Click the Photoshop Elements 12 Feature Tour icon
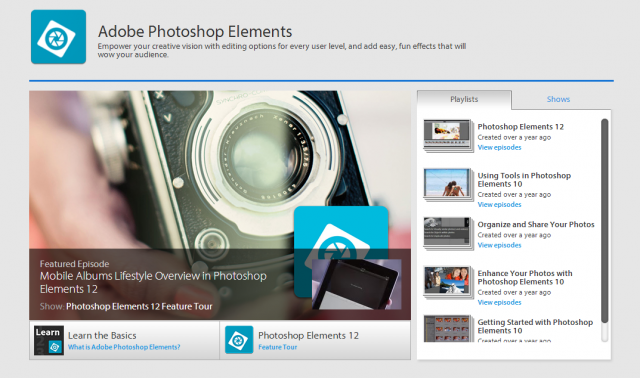This screenshot has height=378, width=640. pos(239,340)
